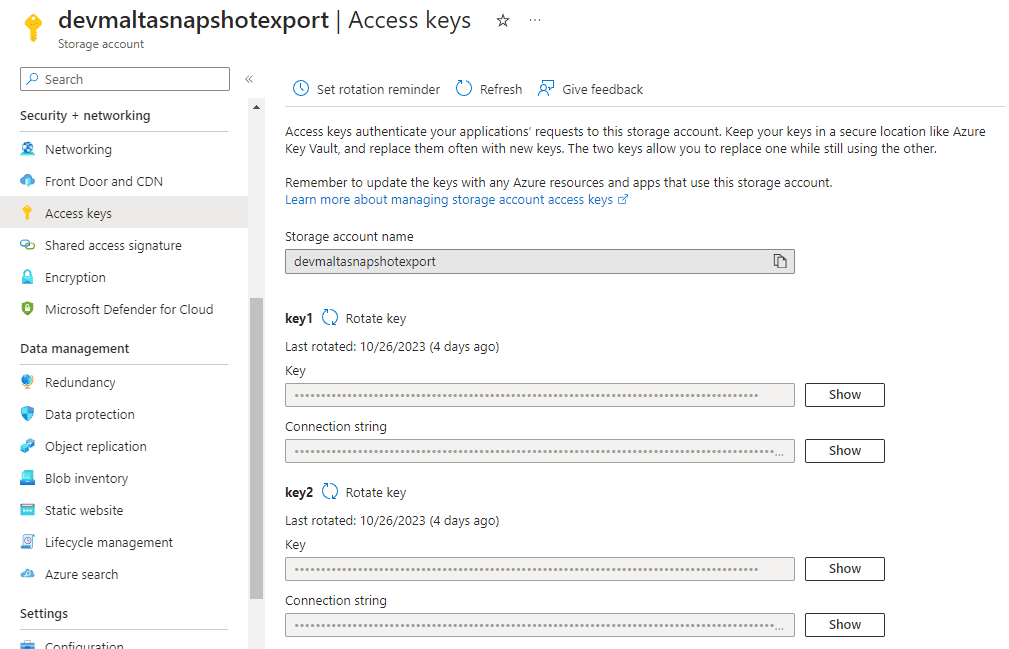Click the Settings section header
Viewport: 1009px width, 649px height.
(44, 614)
